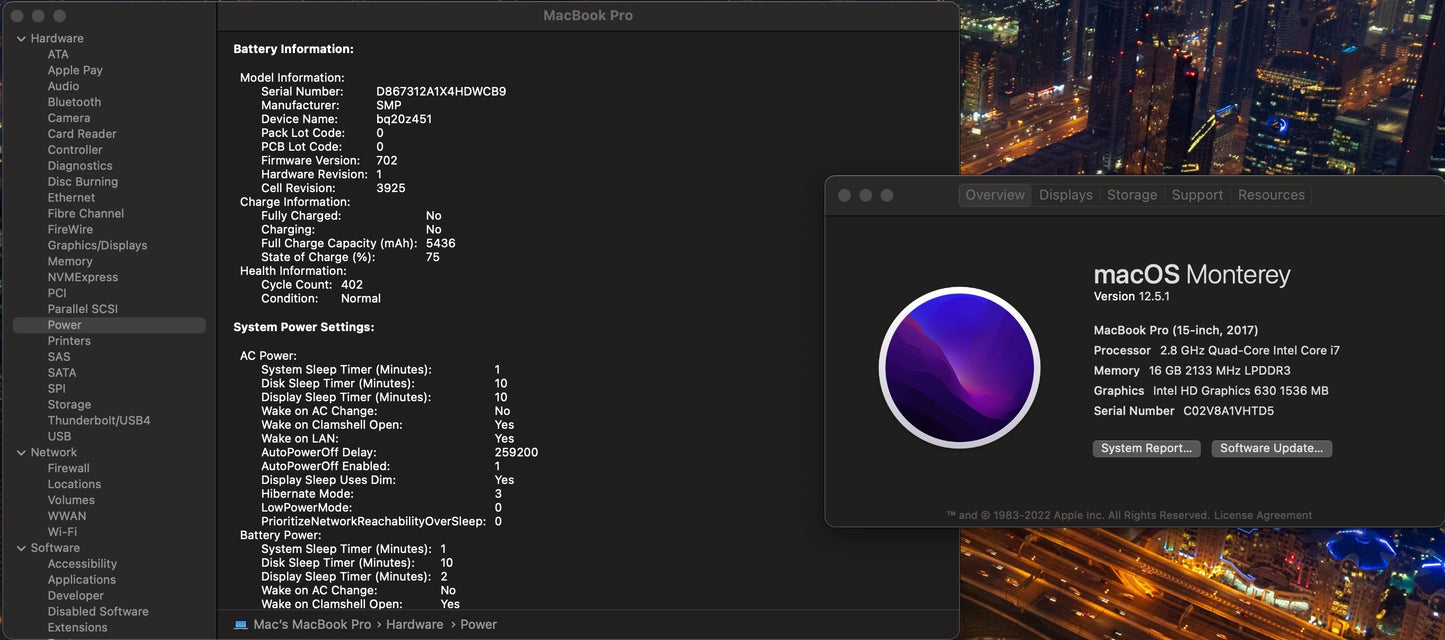Select Wi-Fi under Network
The image size is (1445, 640).
(62, 532)
